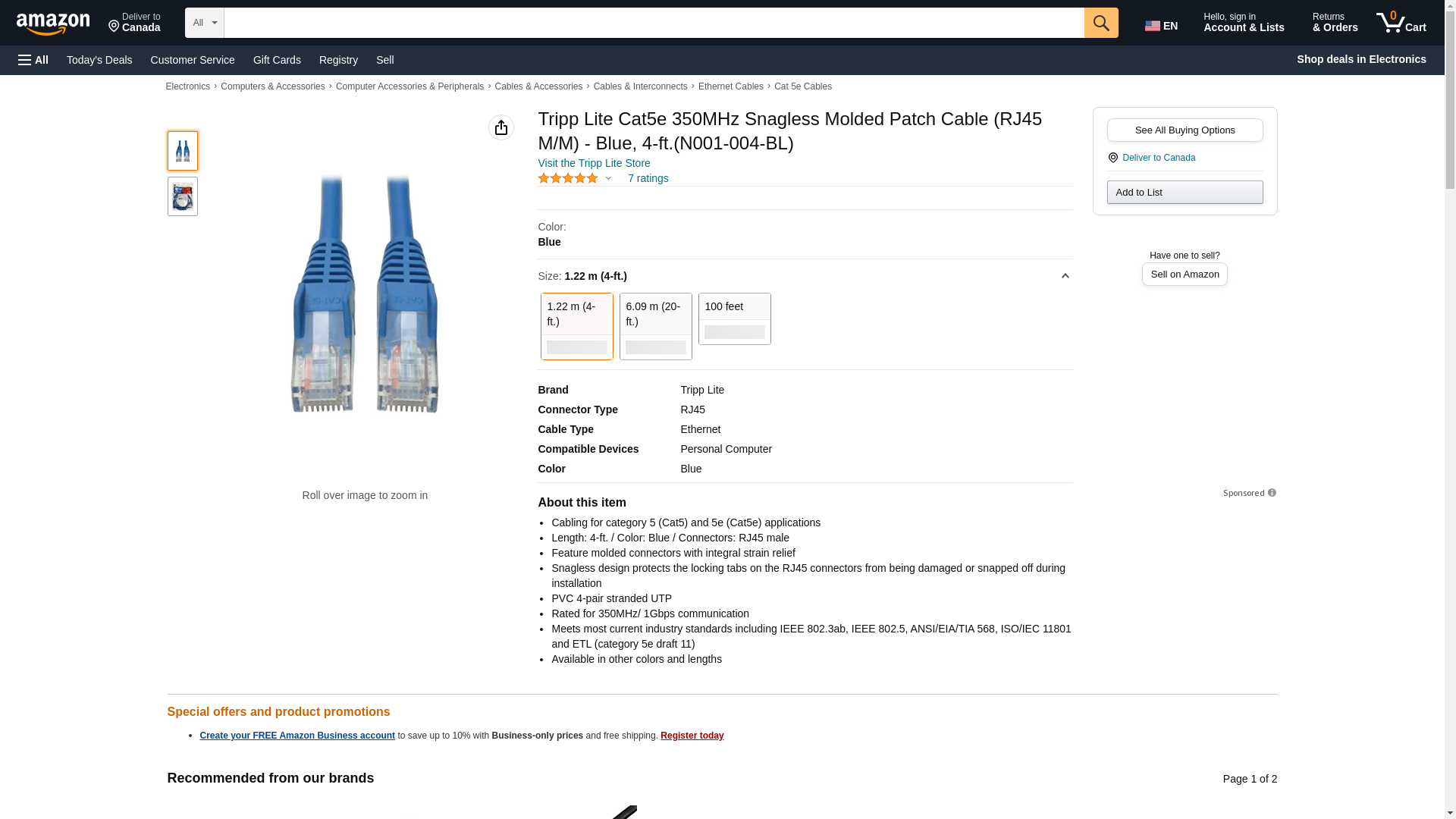Click the Sponsored info icon
Viewport: 1456px width, 819px height.
(1272, 493)
